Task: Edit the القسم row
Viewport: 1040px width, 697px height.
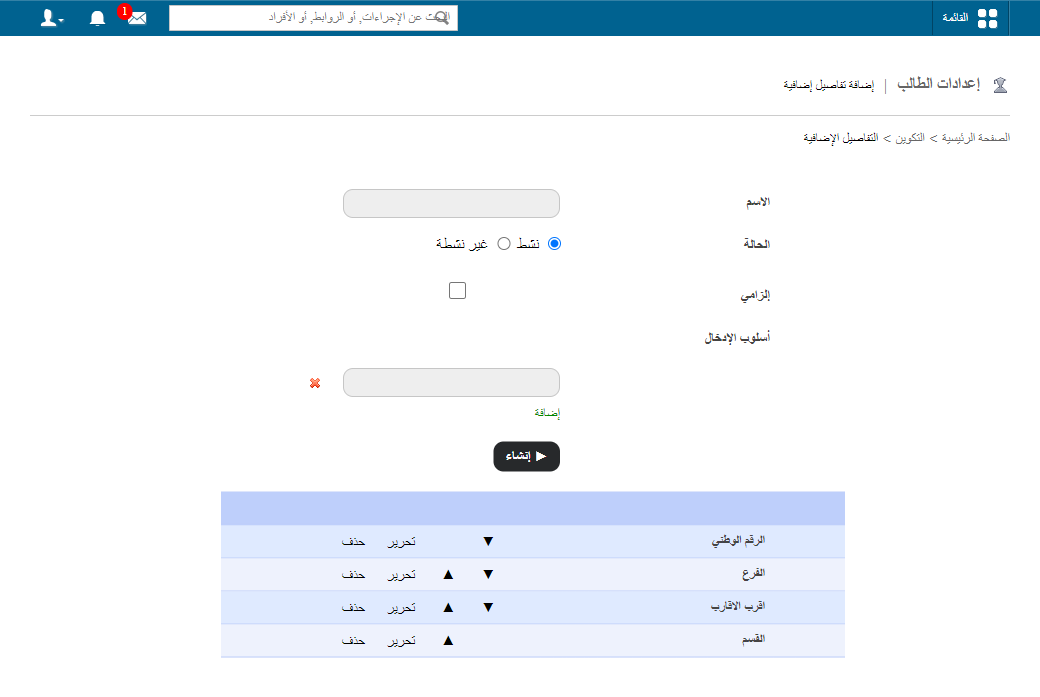Action: point(402,641)
